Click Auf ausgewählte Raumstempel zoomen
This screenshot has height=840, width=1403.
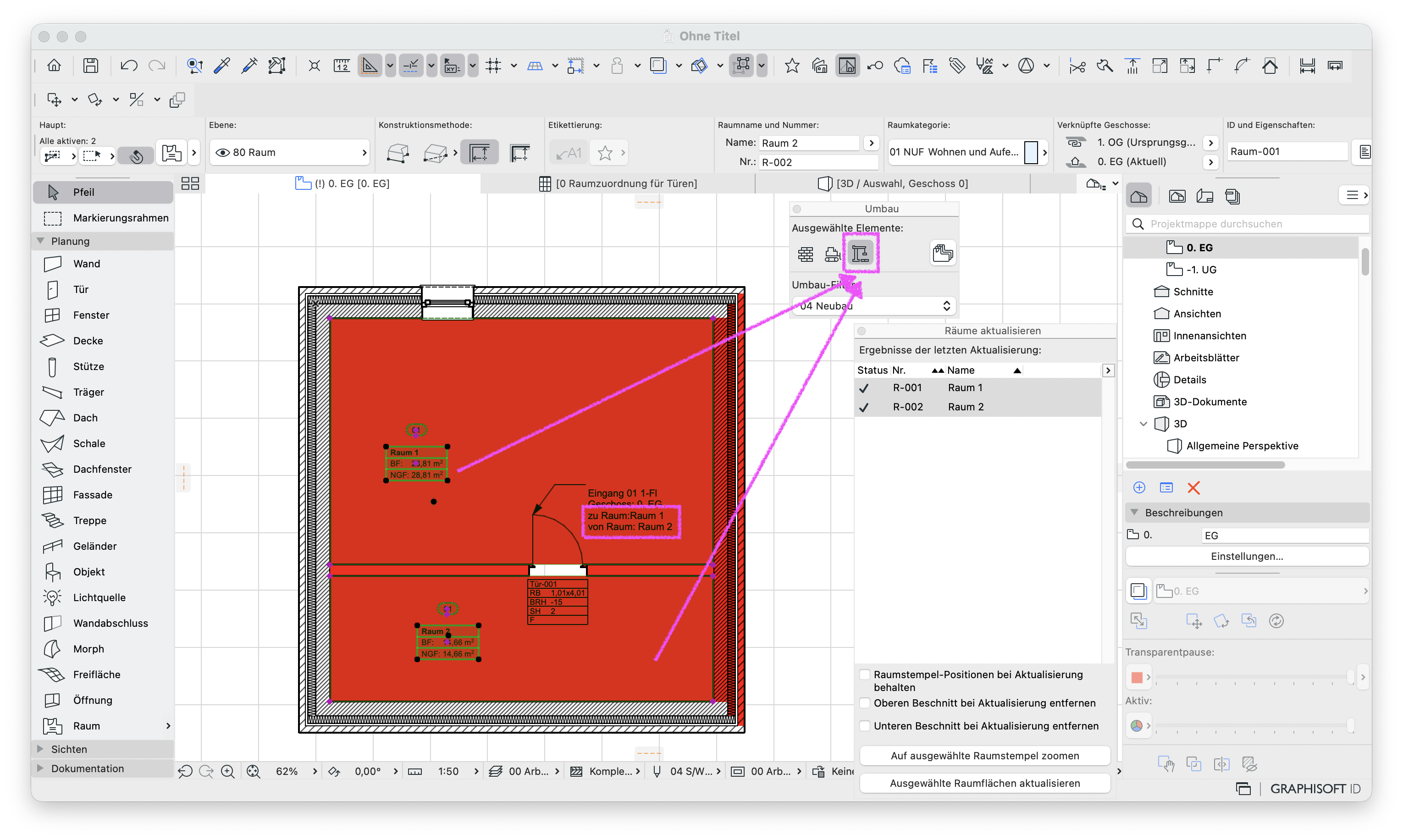tap(984, 755)
